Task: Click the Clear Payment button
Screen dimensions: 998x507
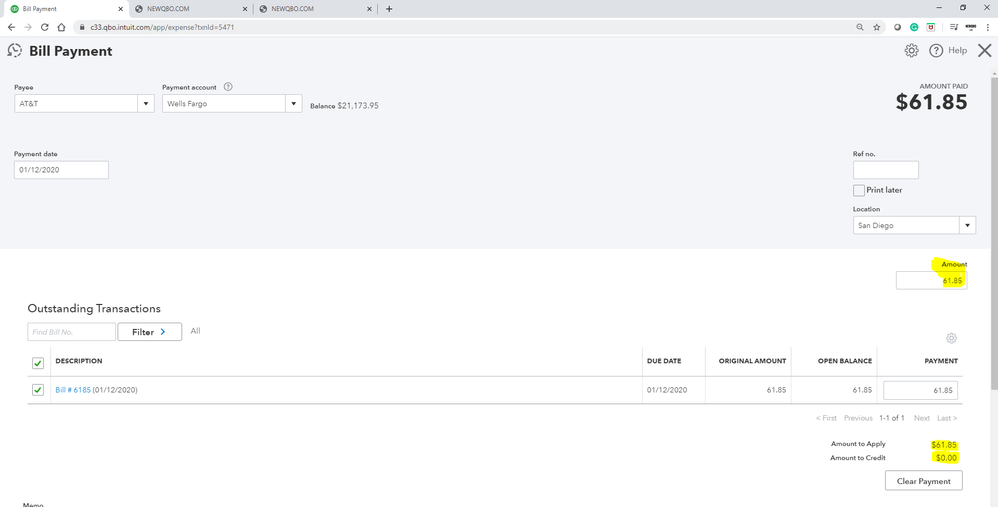Action: [x=924, y=481]
